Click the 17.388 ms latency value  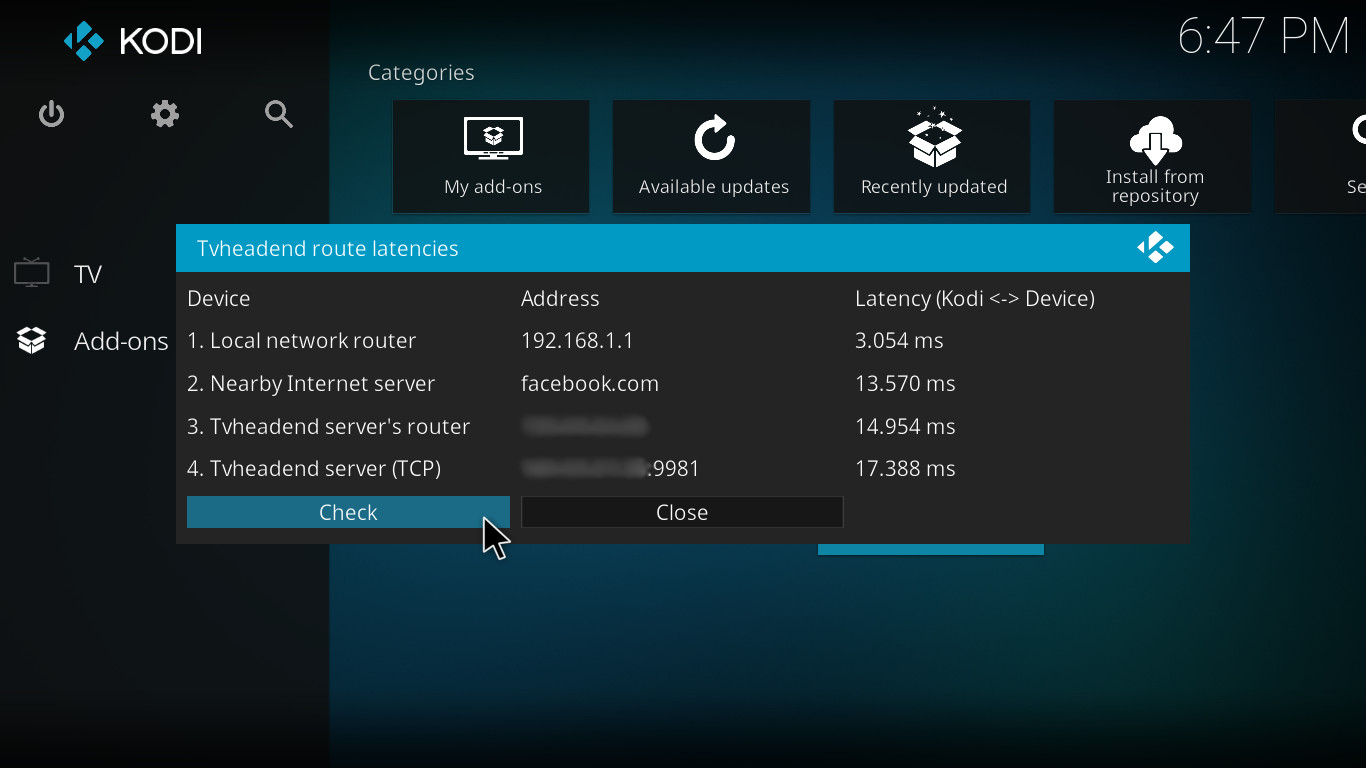[x=905, y=469]
